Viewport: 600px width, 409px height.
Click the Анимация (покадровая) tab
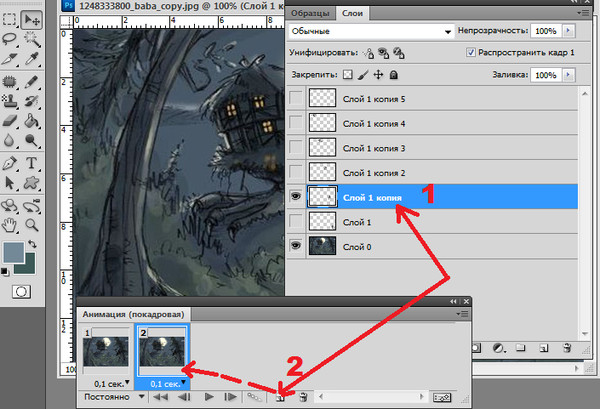[x=134, y=314]
